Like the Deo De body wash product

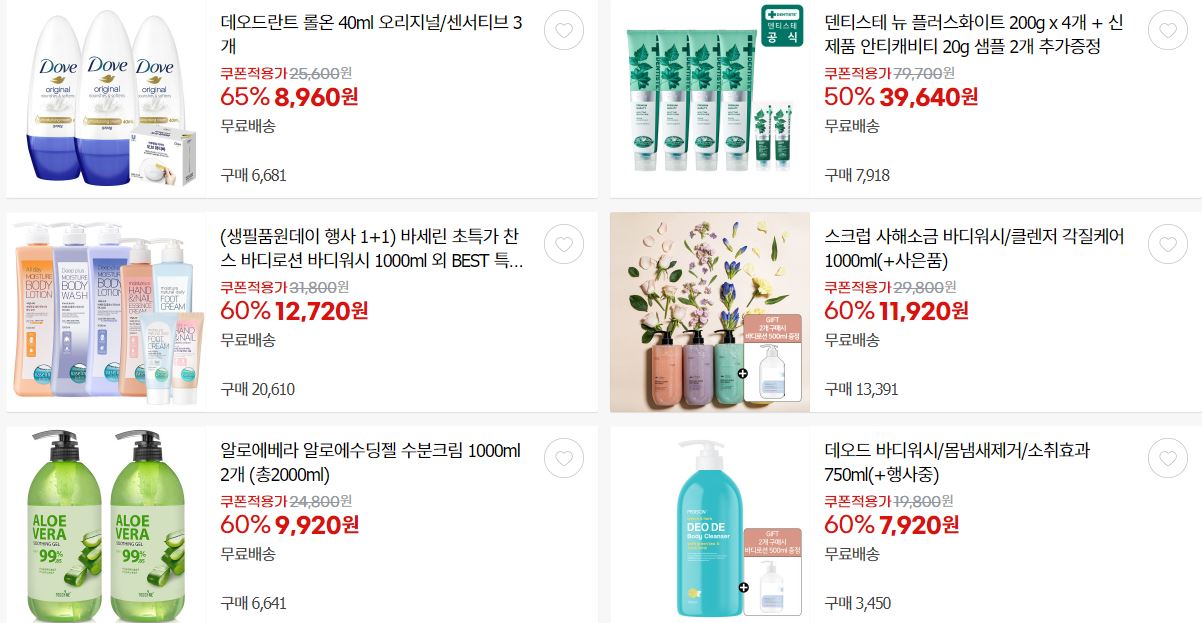pyautogui.click(x=1168, y=458)
